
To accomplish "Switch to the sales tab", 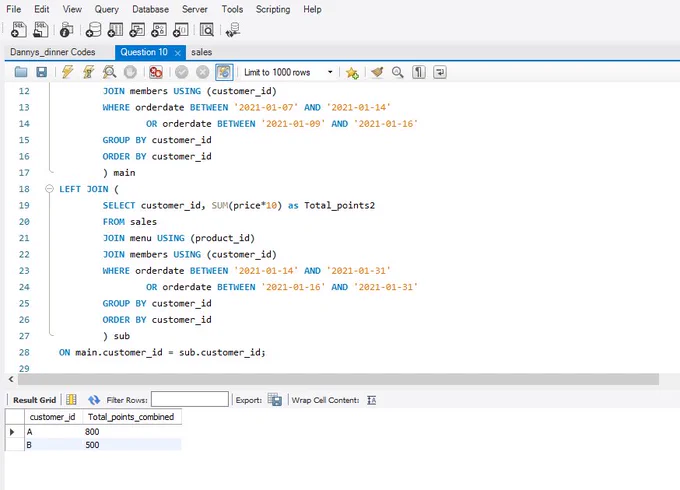I will point(202,52).
